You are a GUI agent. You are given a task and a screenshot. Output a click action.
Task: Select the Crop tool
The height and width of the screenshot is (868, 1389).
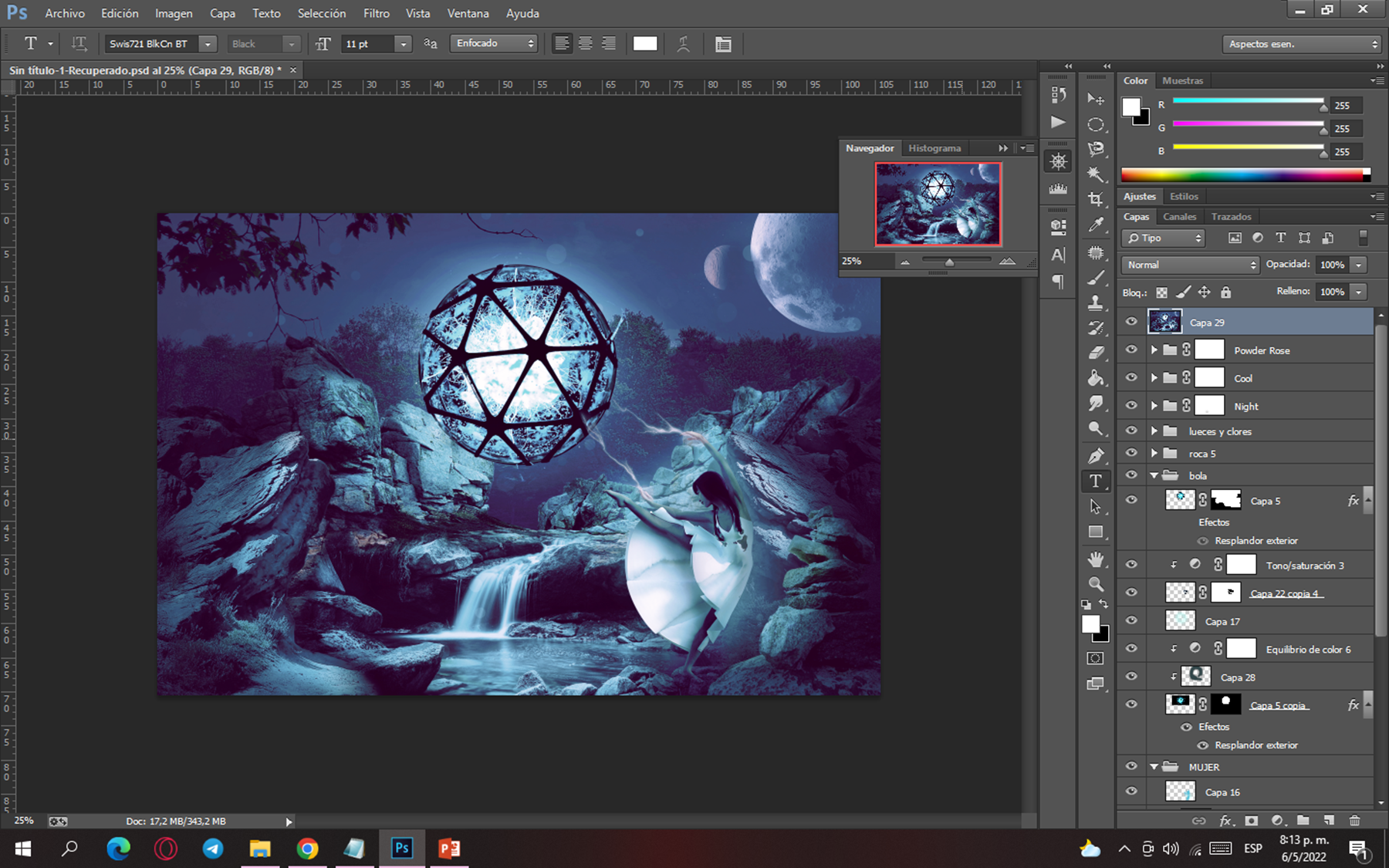click(x=1096, y=200)
